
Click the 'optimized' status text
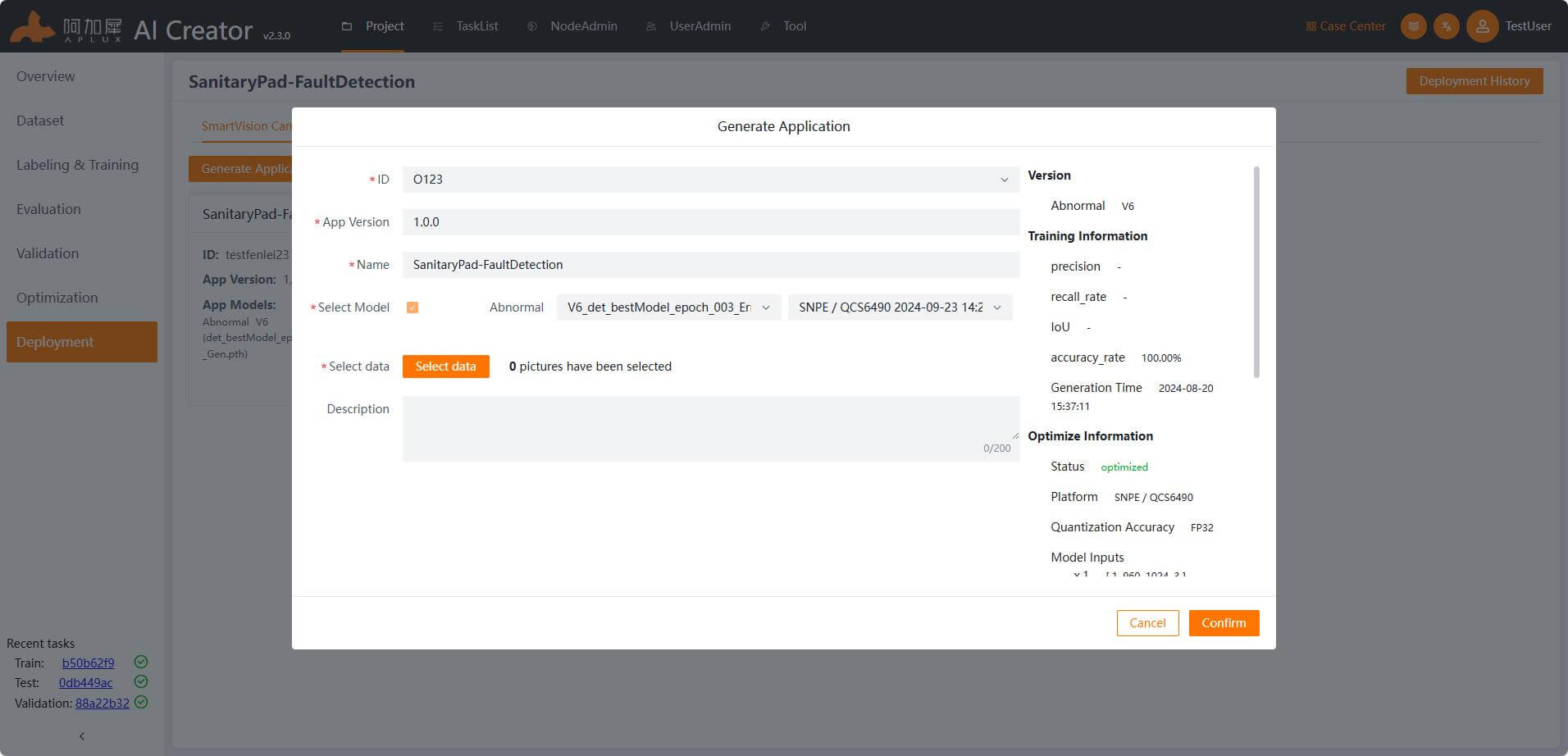[x=1124, y=467]
